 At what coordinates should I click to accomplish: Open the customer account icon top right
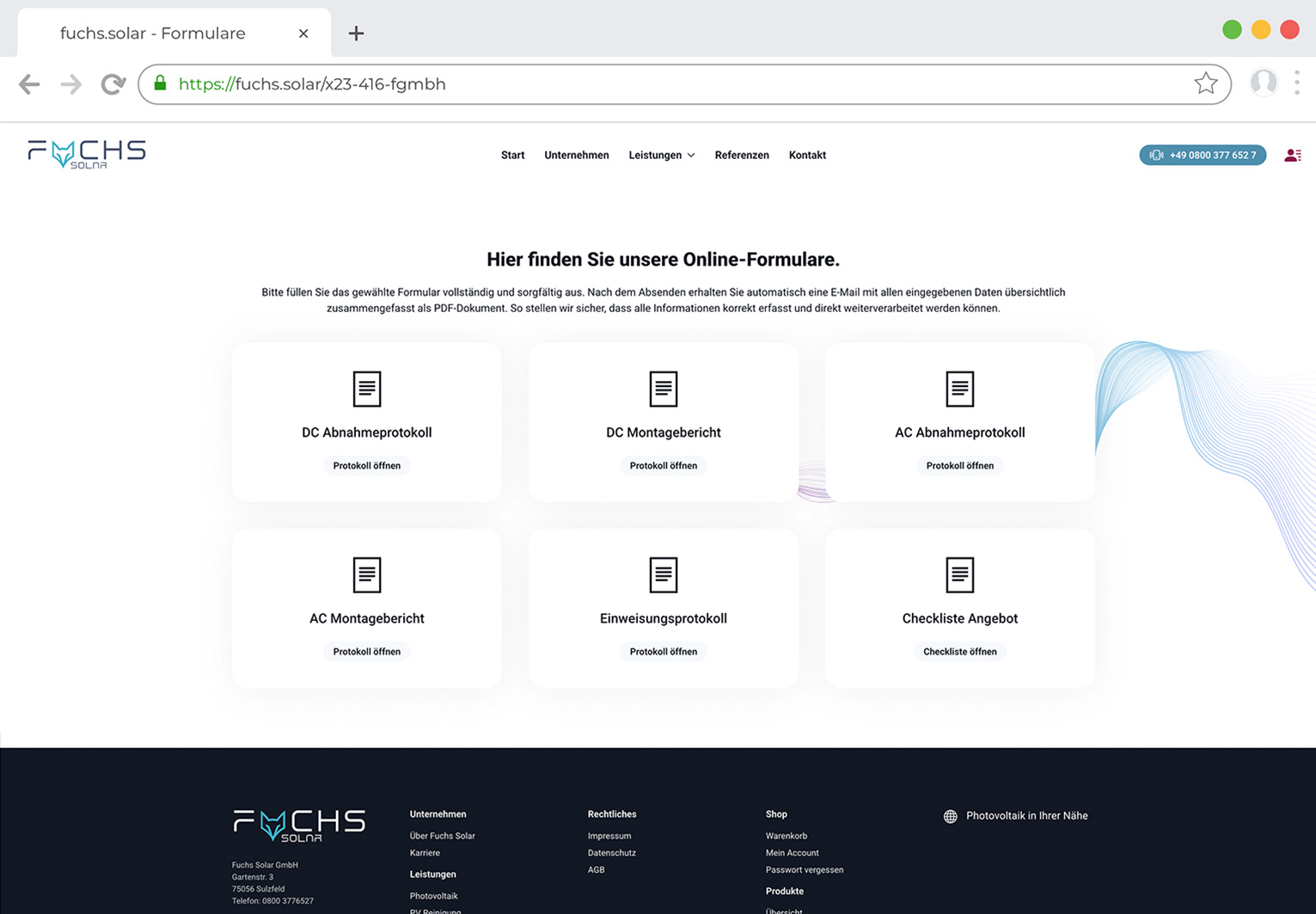(1293, 155)
